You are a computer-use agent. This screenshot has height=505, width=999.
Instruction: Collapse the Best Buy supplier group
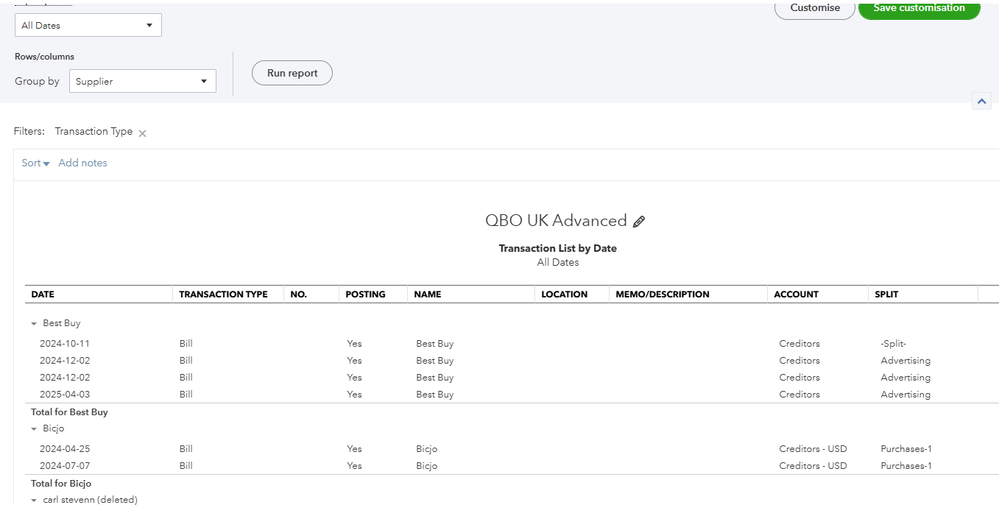[34, 324]
